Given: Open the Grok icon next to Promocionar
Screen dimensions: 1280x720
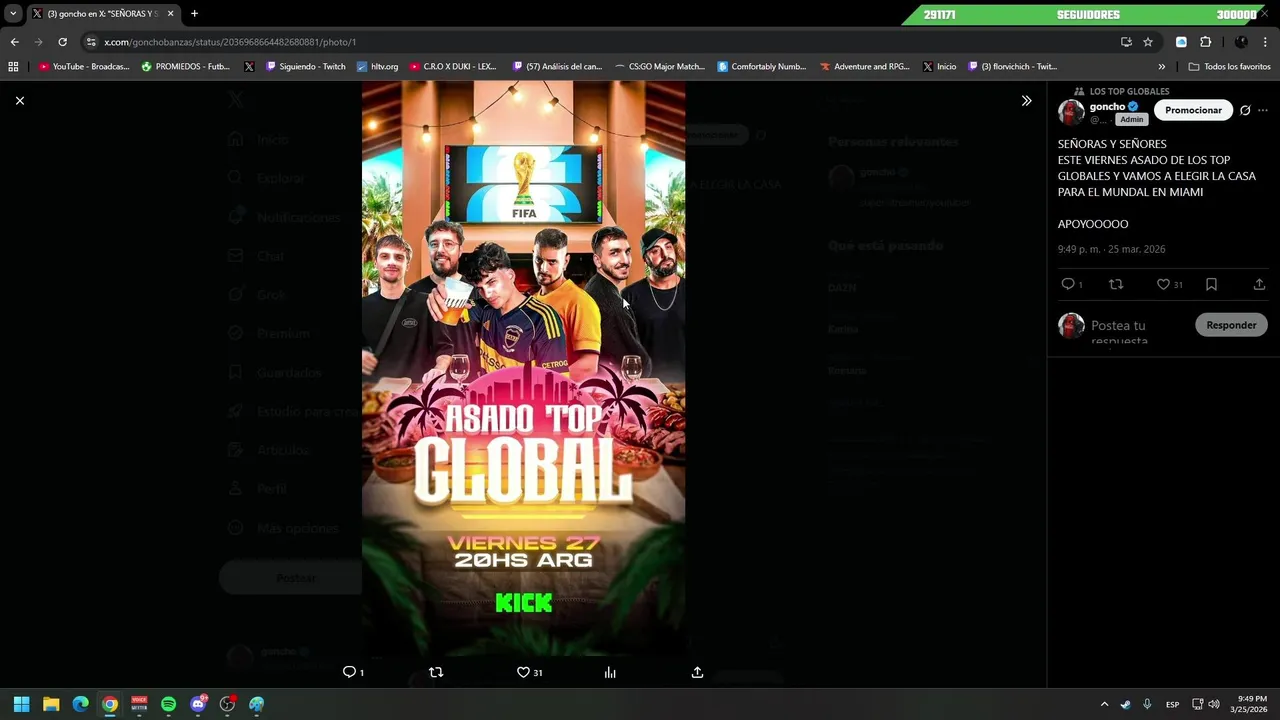Looking at the screenshot, I should click(1245, 110).
